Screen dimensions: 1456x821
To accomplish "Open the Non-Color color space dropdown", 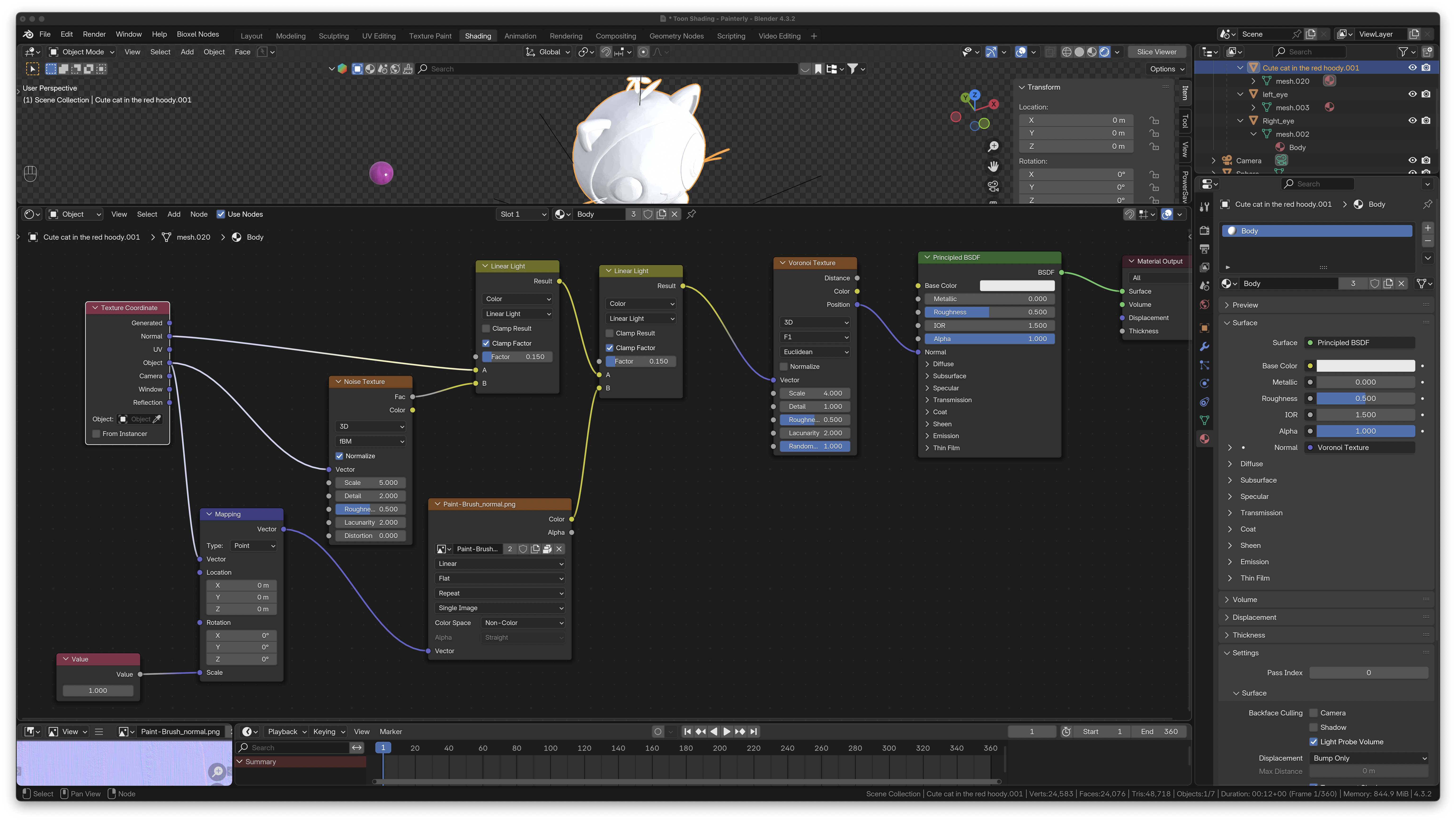I will (523, 623).
